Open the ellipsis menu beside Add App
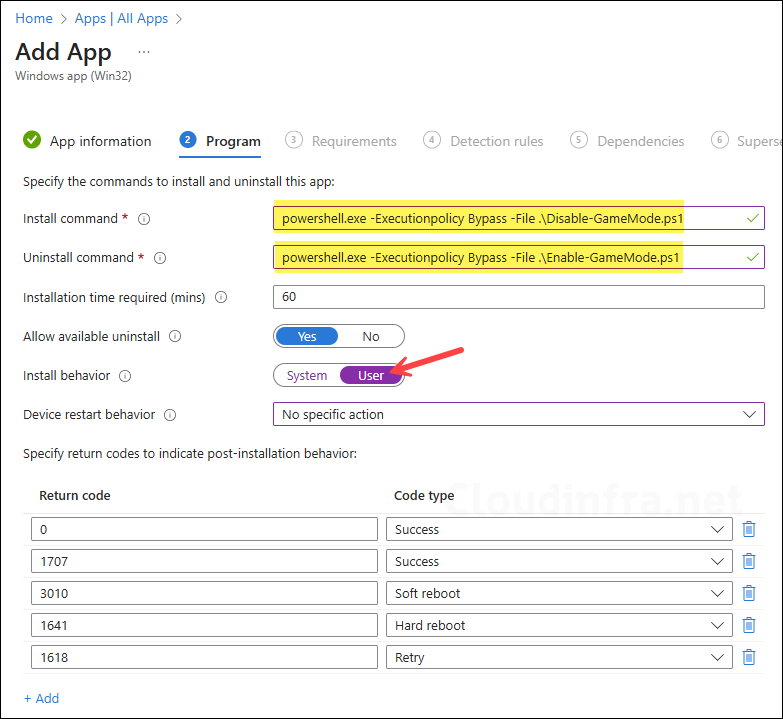 click(x=144, y=52)
